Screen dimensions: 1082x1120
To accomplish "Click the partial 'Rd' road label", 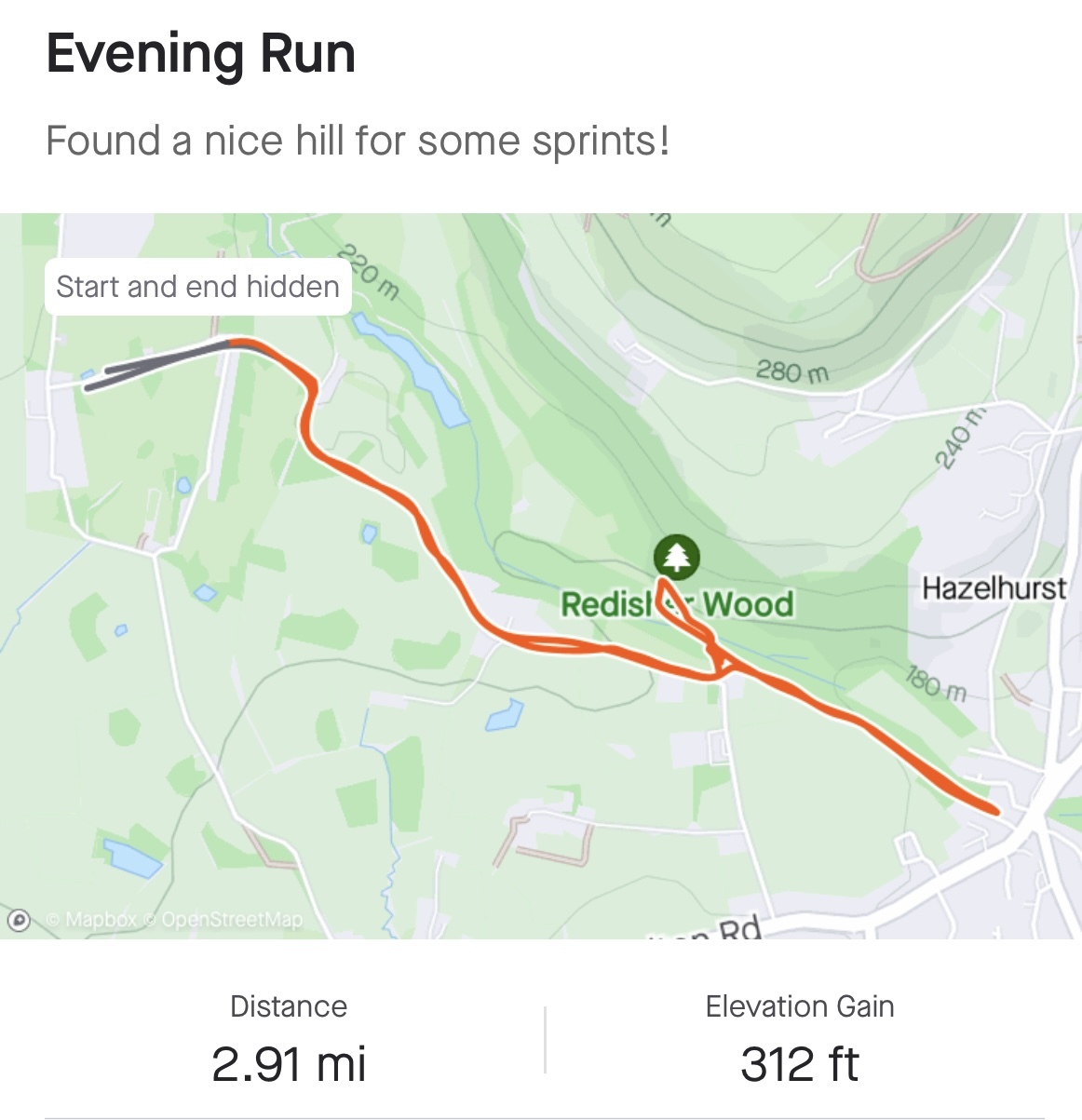I will (x=741, y=929).
